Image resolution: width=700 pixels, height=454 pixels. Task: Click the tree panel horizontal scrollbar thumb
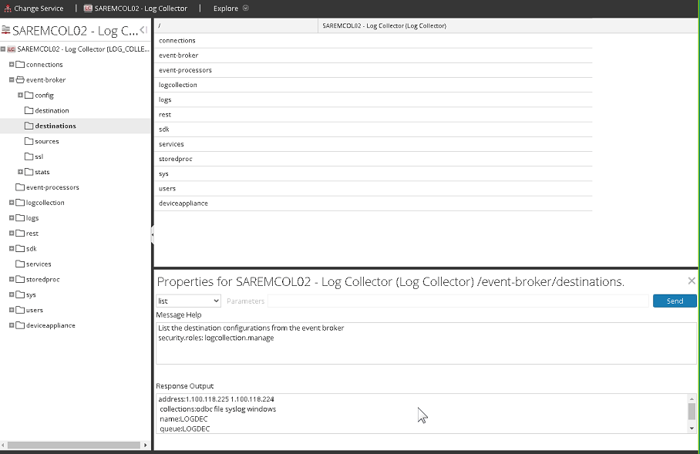tap(74, 445)
